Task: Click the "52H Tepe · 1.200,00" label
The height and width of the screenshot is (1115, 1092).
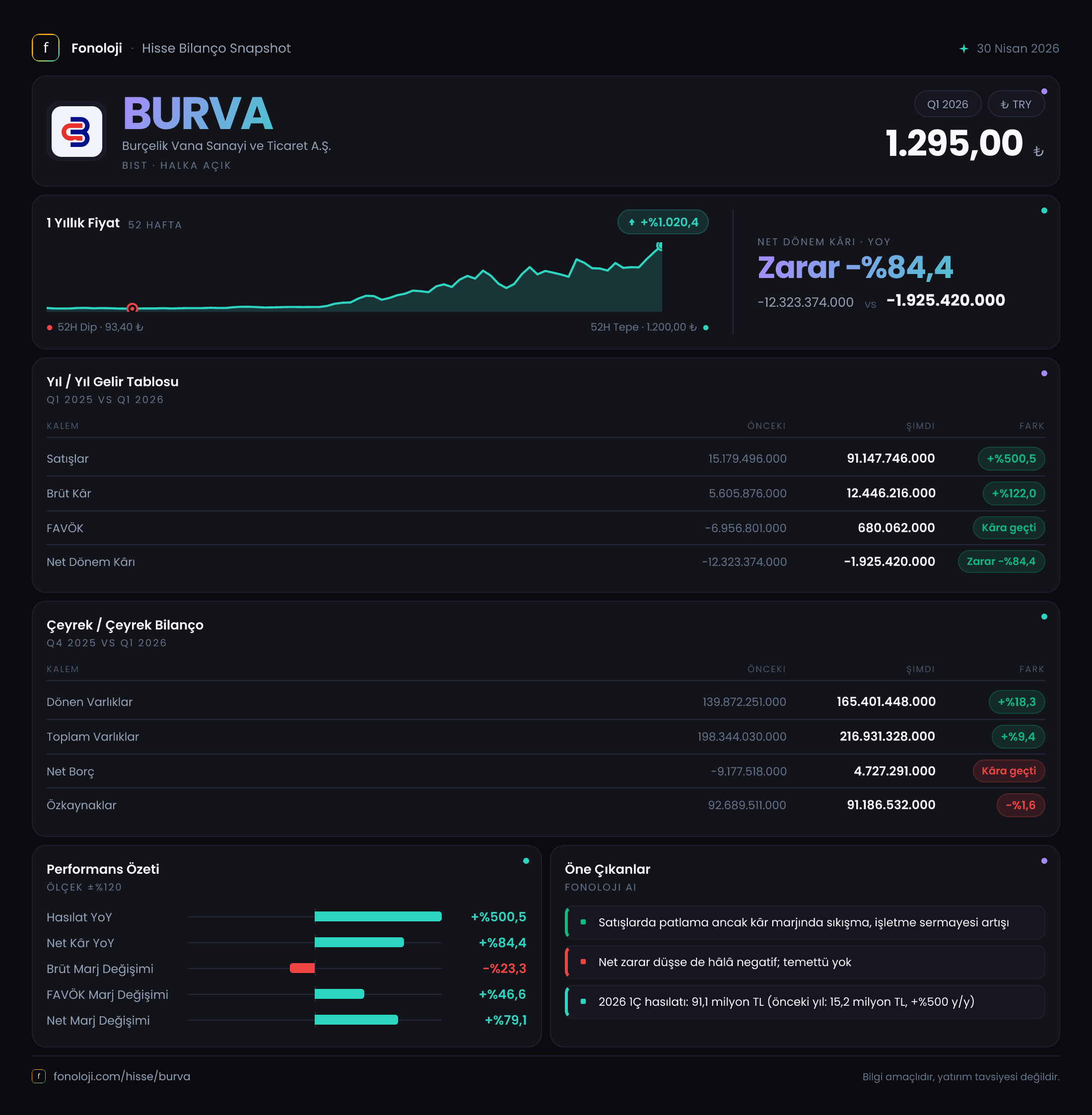Action: tap(643, 327)
